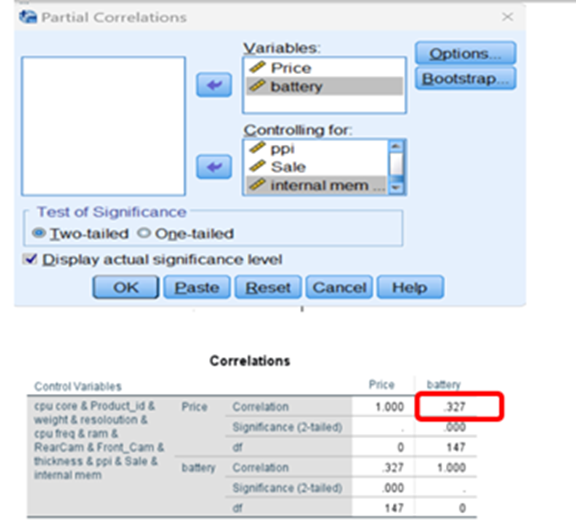This screenshot has height=524, width=576.
Task: Click the ruler icon next to Sale
Action: [x=257, y=166]
